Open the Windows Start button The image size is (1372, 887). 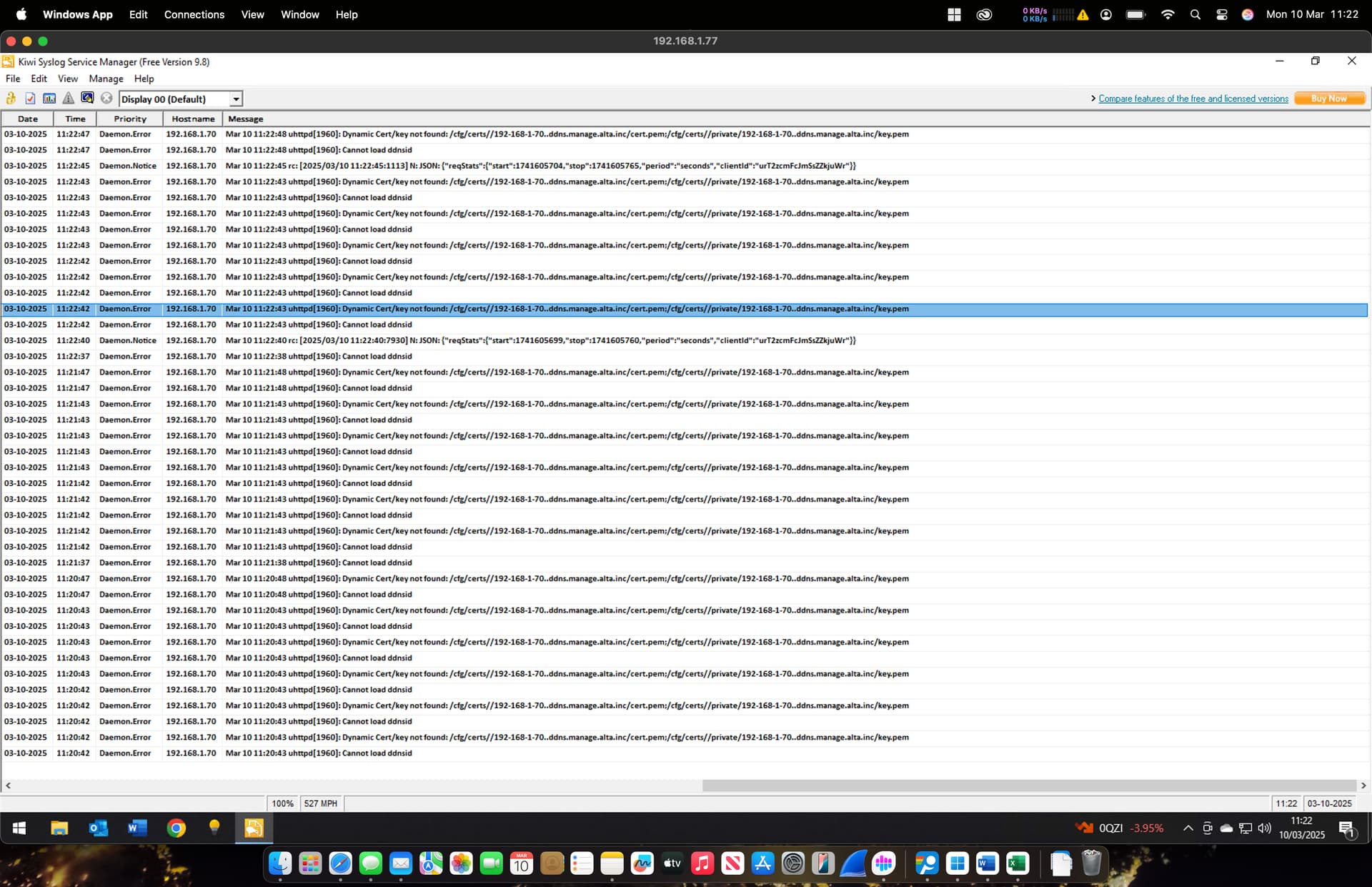pos(19,828)
